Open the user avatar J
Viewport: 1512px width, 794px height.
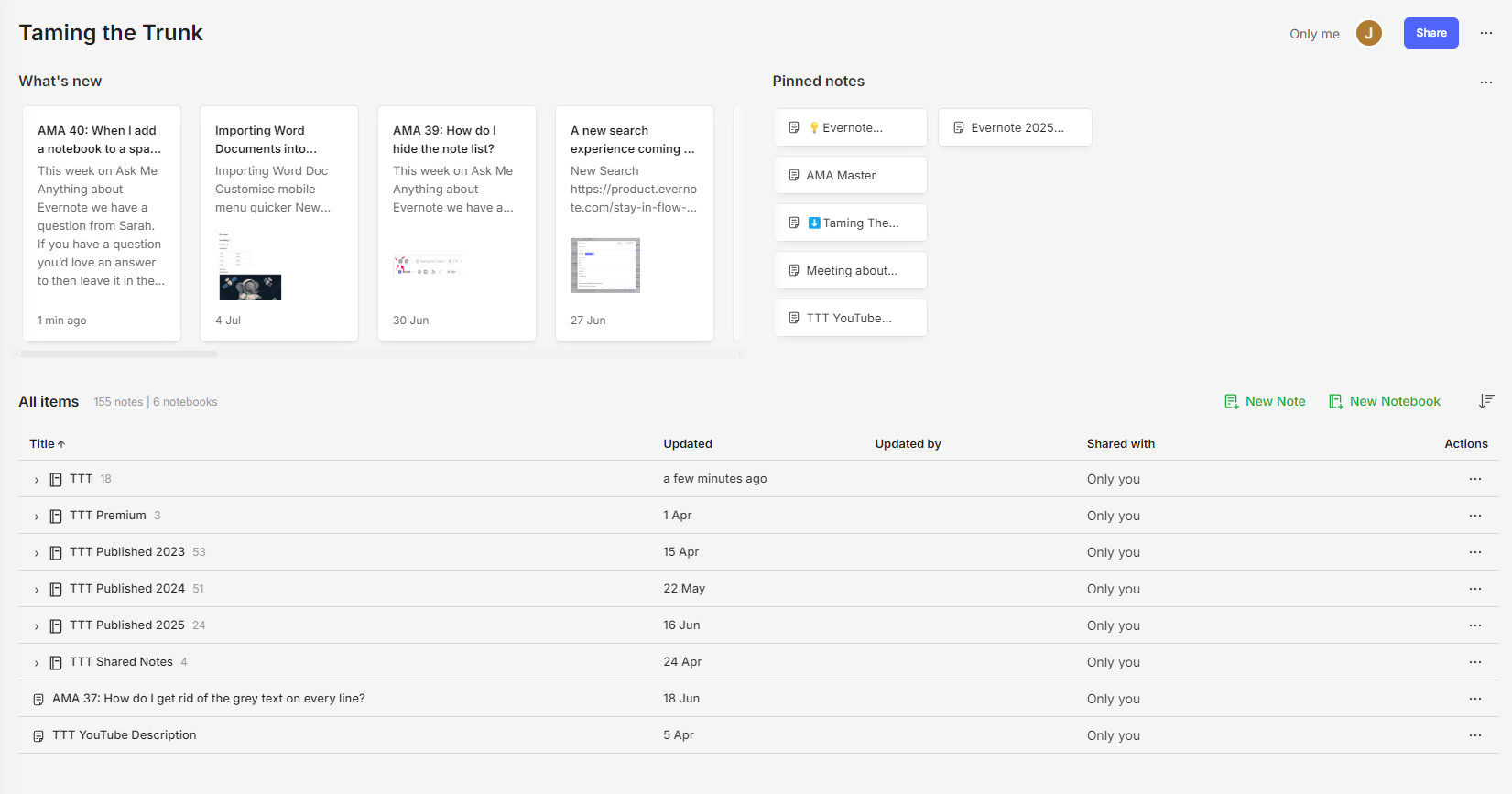coord(1368,33)
